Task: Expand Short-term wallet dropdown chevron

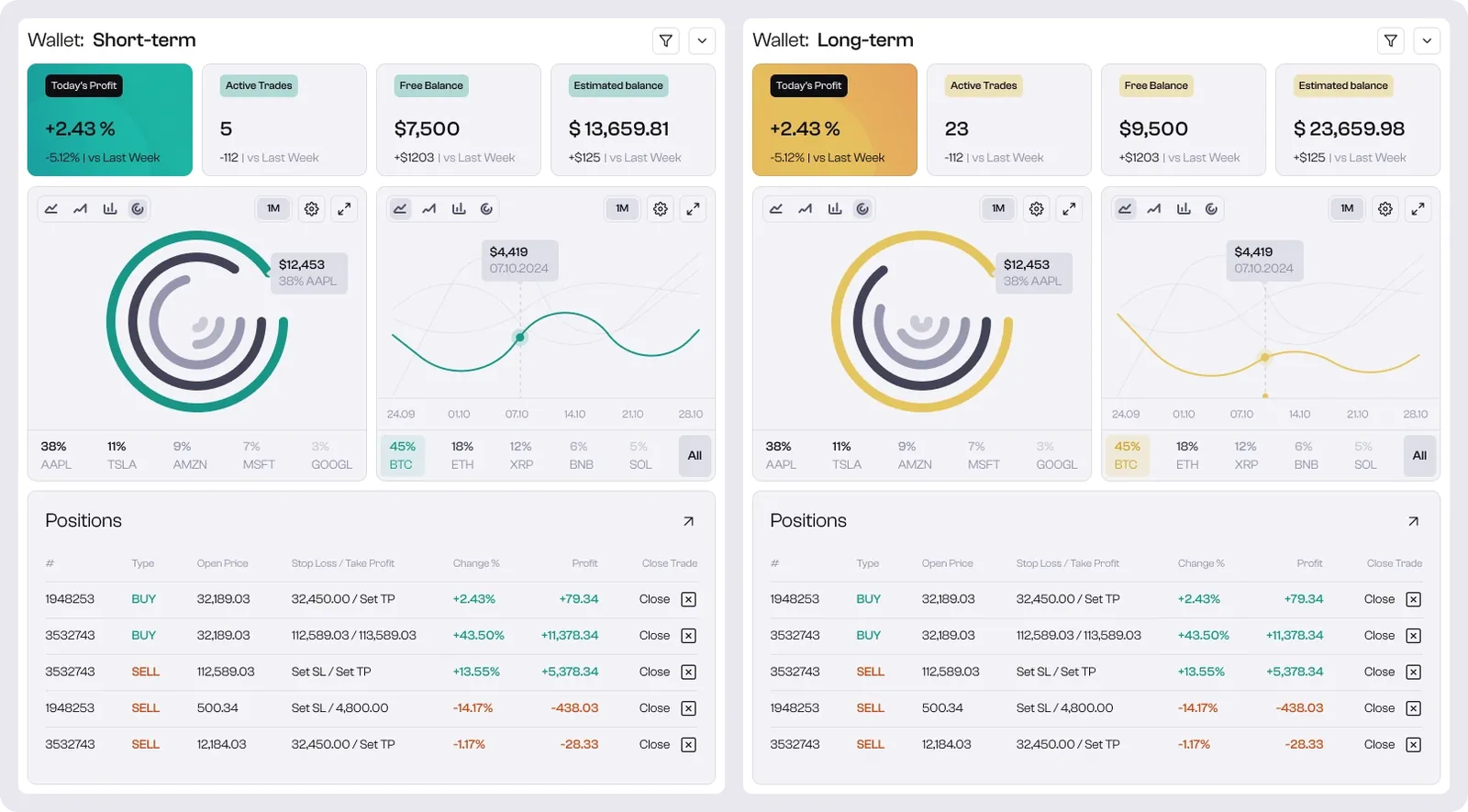Action: [702, 40]
